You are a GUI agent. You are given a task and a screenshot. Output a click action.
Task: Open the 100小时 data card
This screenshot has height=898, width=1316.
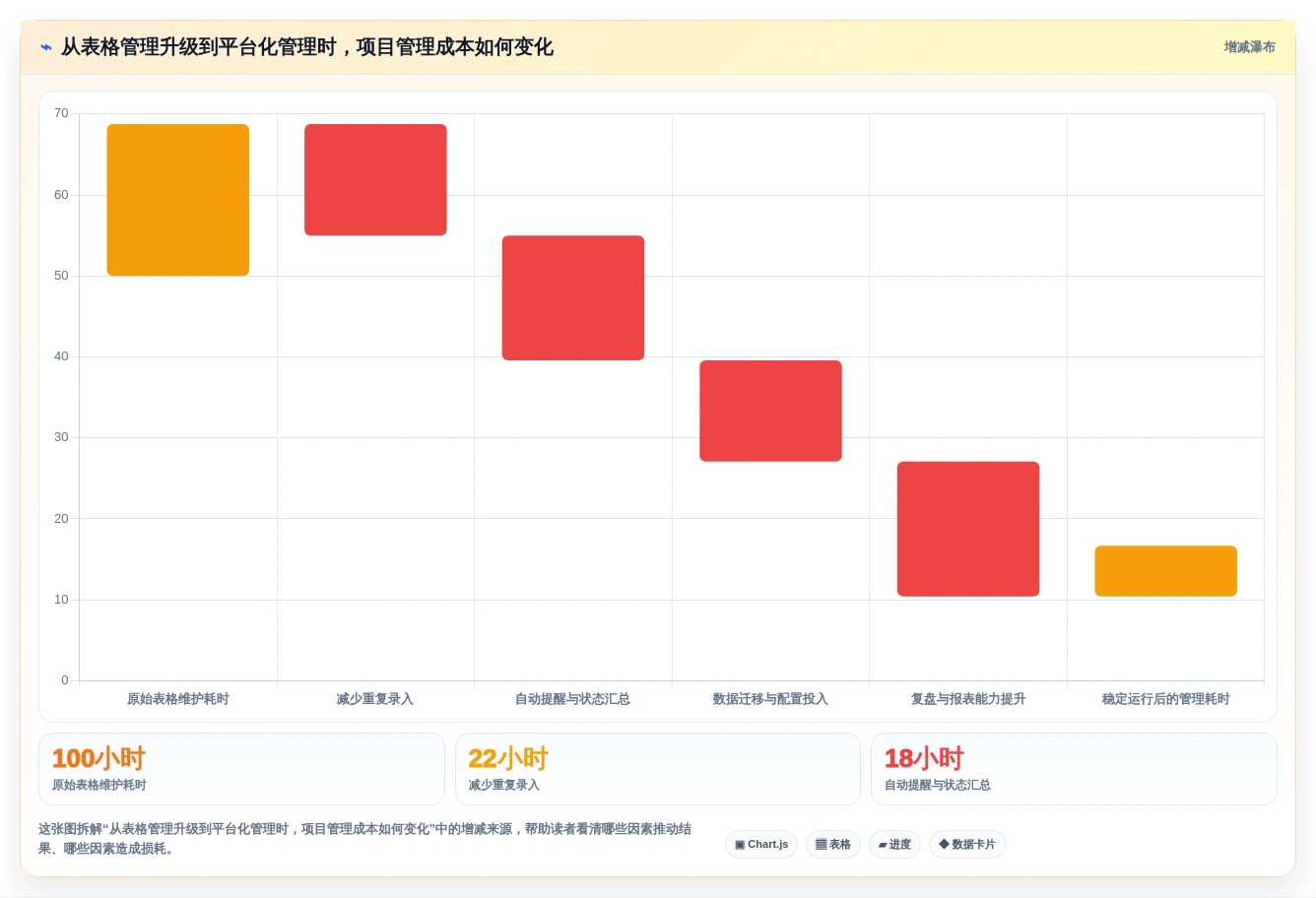tap(241, 769)
